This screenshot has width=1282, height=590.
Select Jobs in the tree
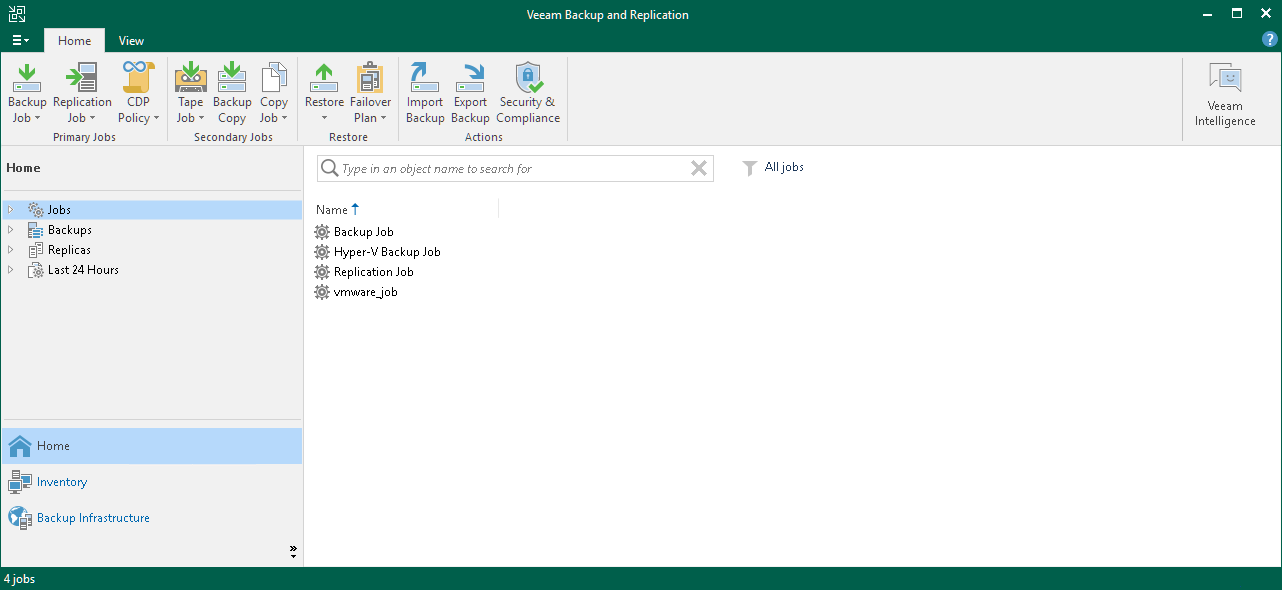pyautogui.click(x=59, y=210)
